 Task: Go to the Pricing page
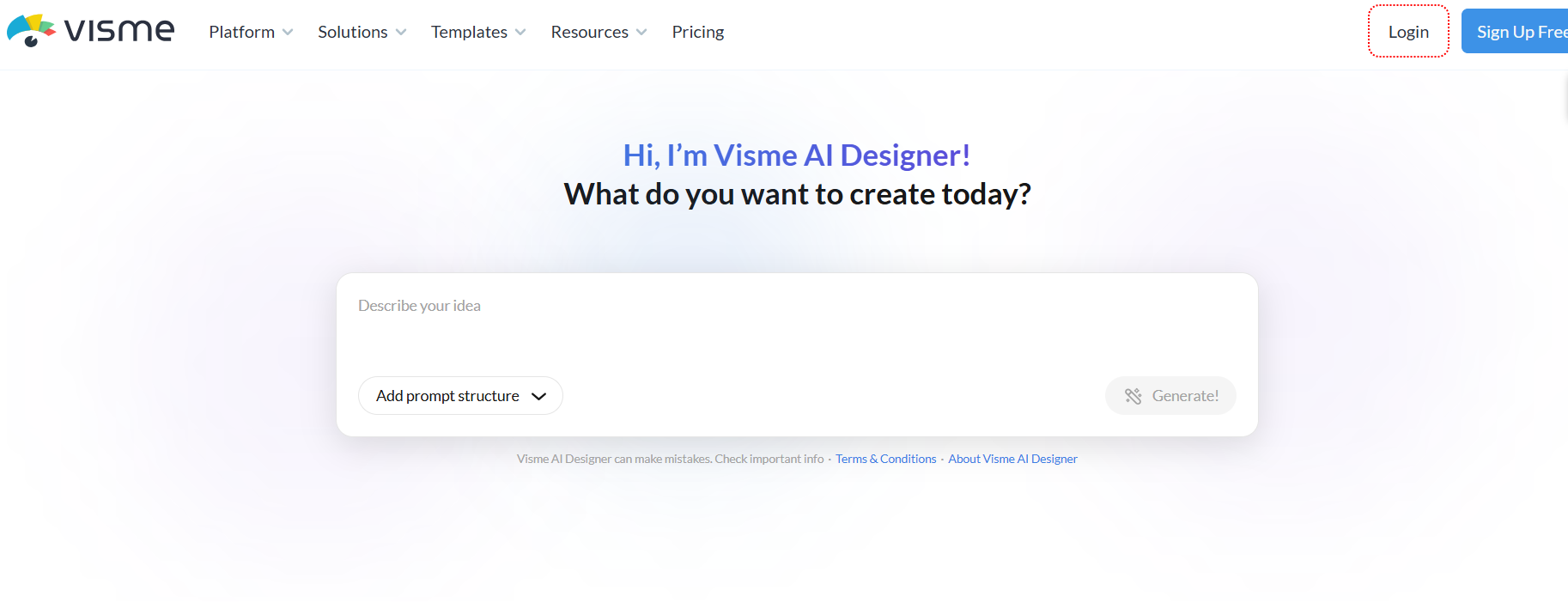tap(698, 32)
